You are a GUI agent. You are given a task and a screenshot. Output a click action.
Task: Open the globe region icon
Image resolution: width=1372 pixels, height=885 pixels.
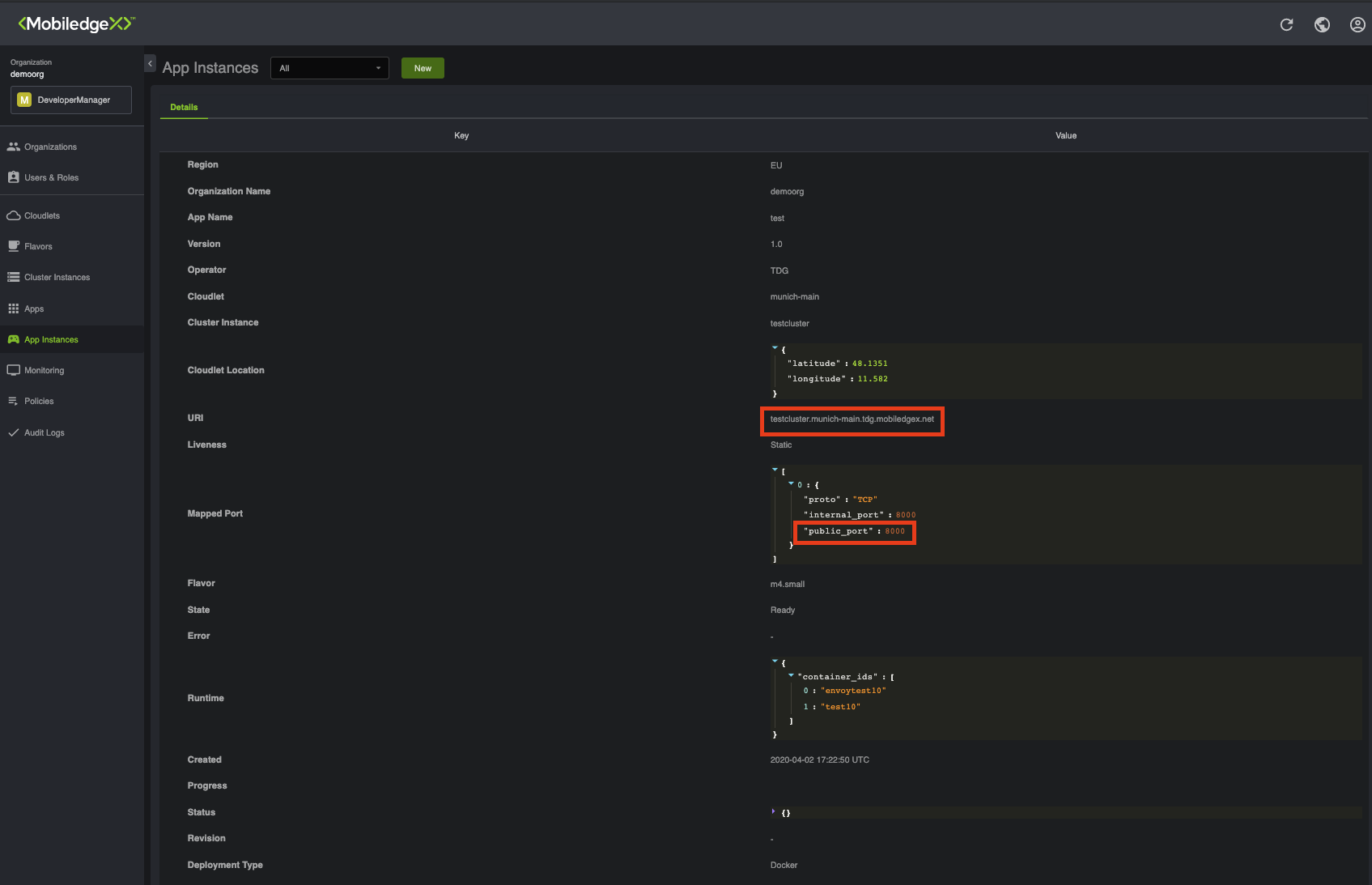[x=1322, y=24]
